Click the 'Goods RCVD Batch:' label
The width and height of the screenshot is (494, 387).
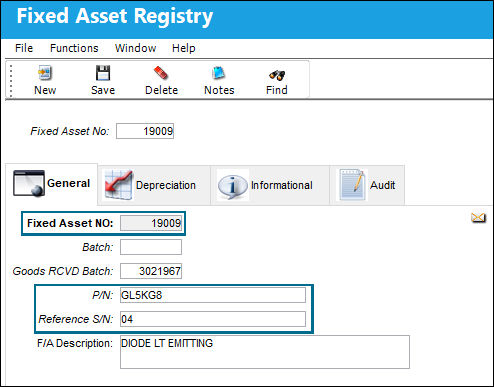pos(63,271)
